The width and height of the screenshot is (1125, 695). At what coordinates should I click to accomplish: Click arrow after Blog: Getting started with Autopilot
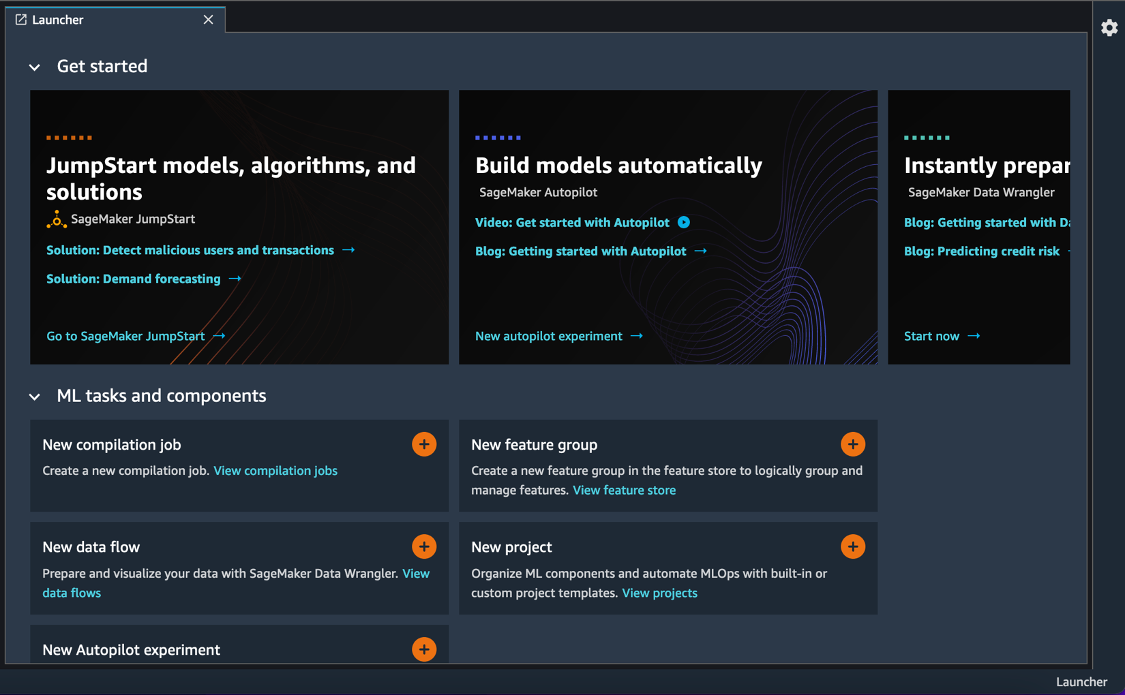click(701, 250)
